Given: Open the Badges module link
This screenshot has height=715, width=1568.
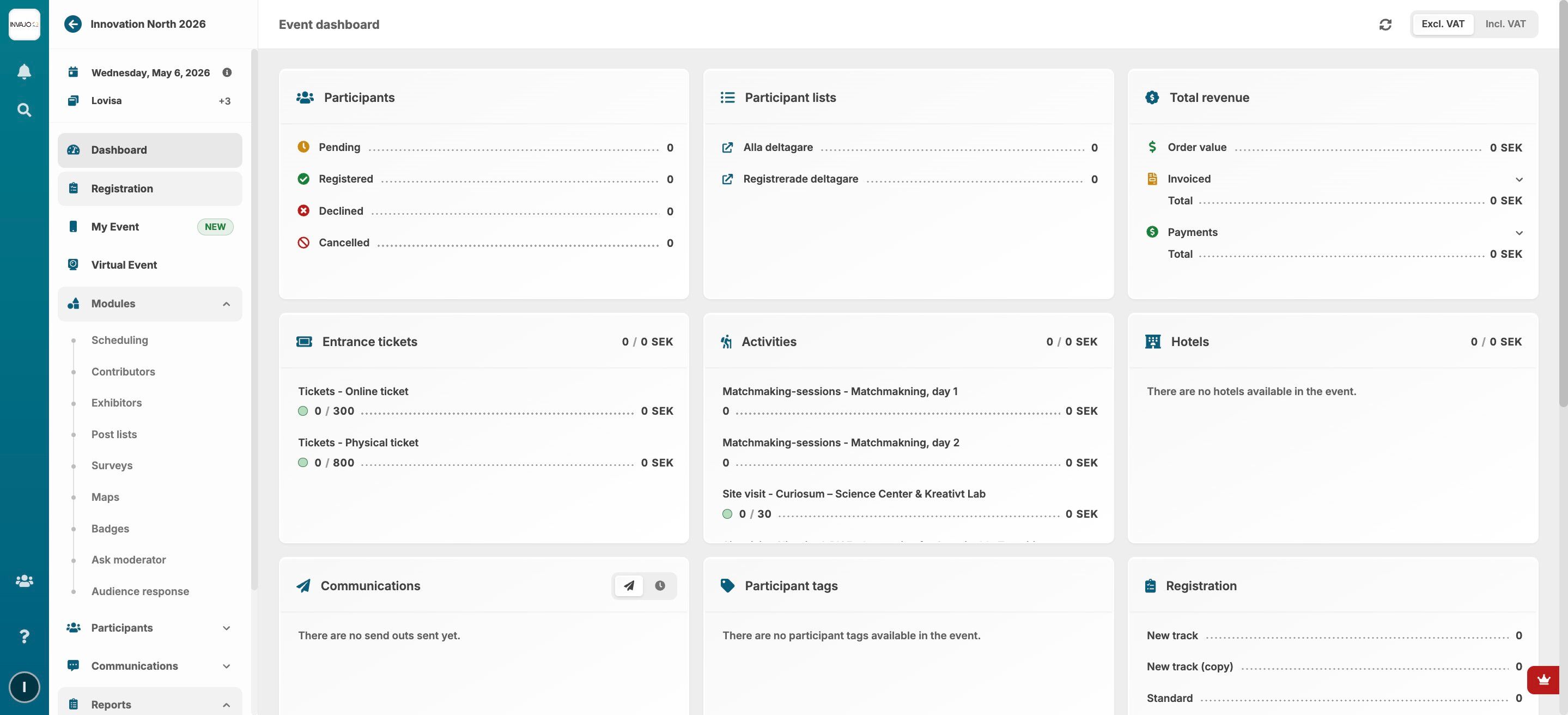Looking at the screenshot, I should point(110,529).
